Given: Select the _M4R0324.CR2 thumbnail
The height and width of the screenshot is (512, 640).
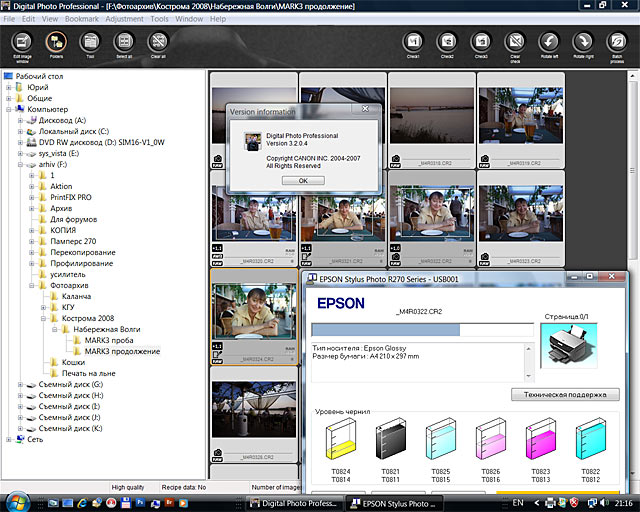Looking at the screenshot, I should click(x=254, y=316).
